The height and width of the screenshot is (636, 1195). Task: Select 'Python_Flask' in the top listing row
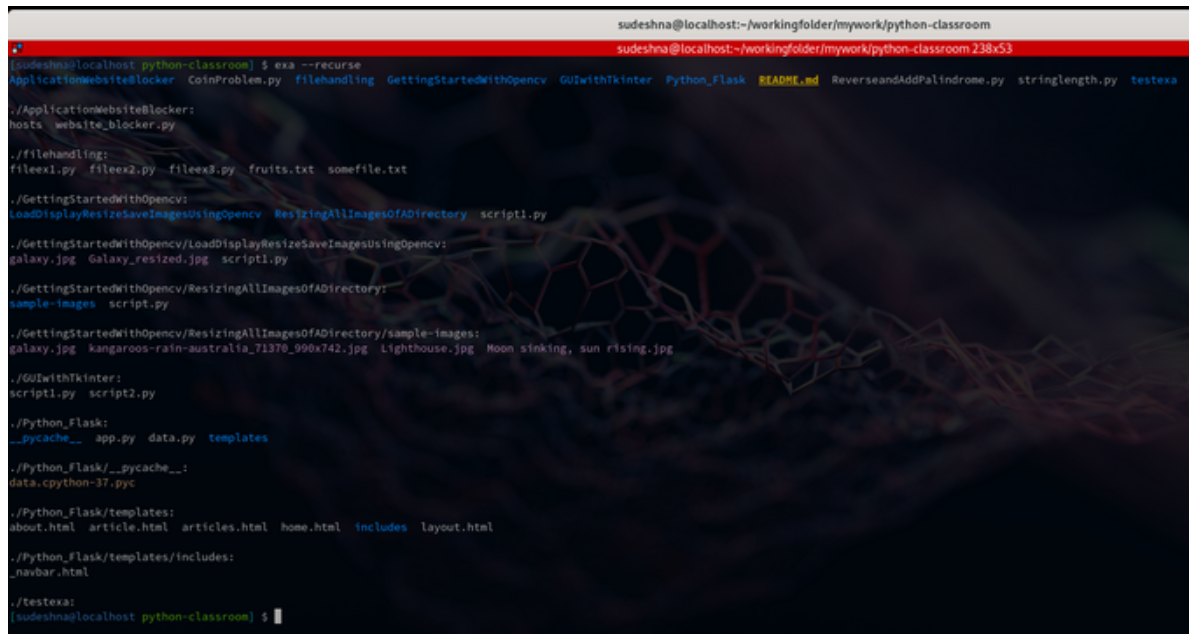(706, 80)
